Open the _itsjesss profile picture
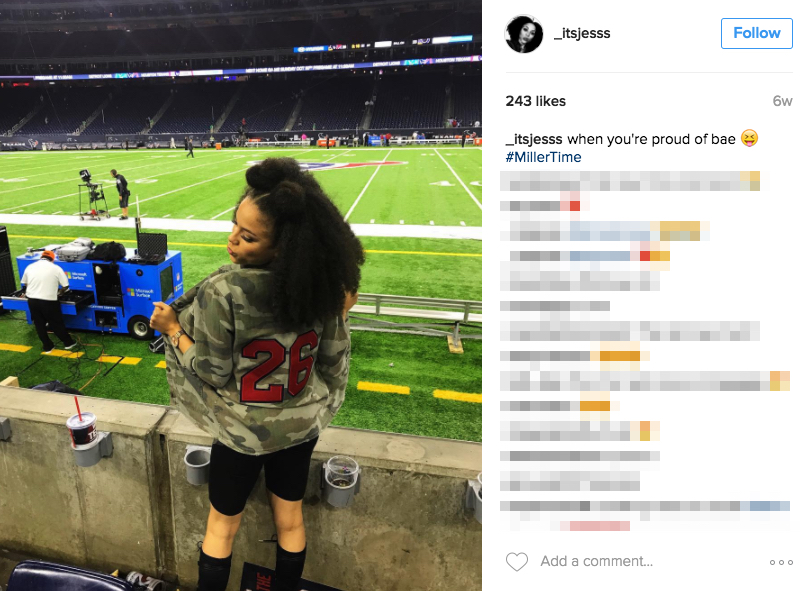811x591 pixels. click(x=524, y=34)
